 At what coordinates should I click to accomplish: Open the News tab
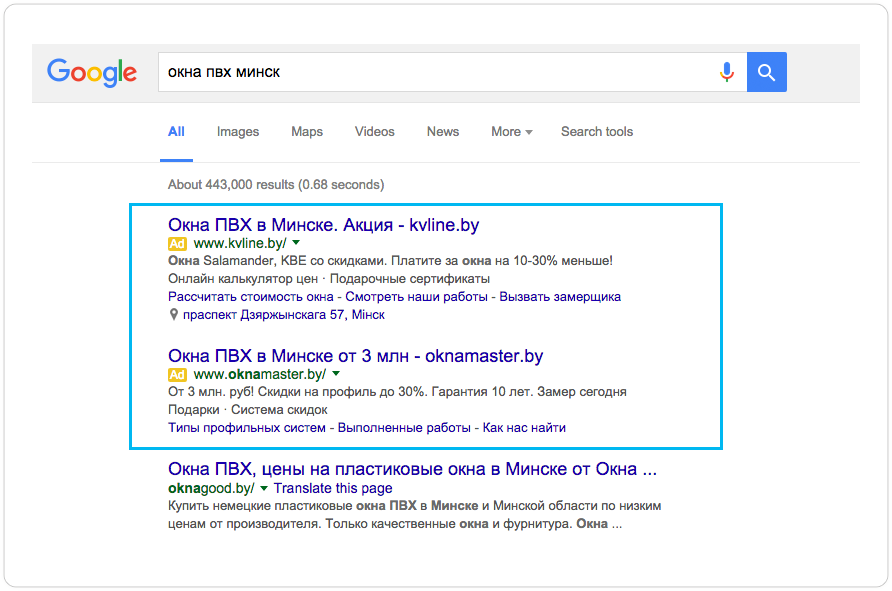tap(443, 131)
